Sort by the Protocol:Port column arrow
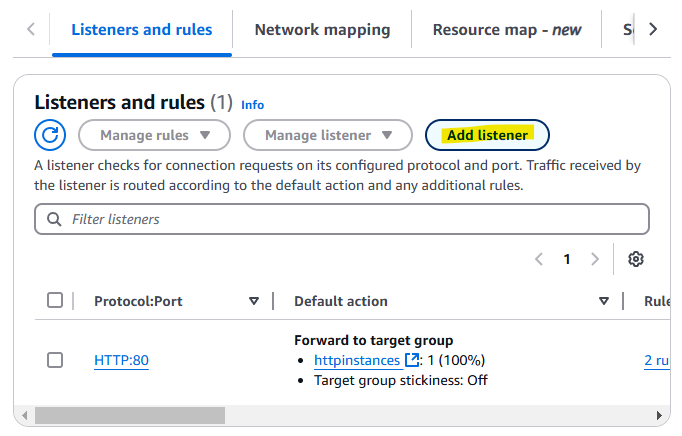 pyautogui.click(x=254, y=301)
